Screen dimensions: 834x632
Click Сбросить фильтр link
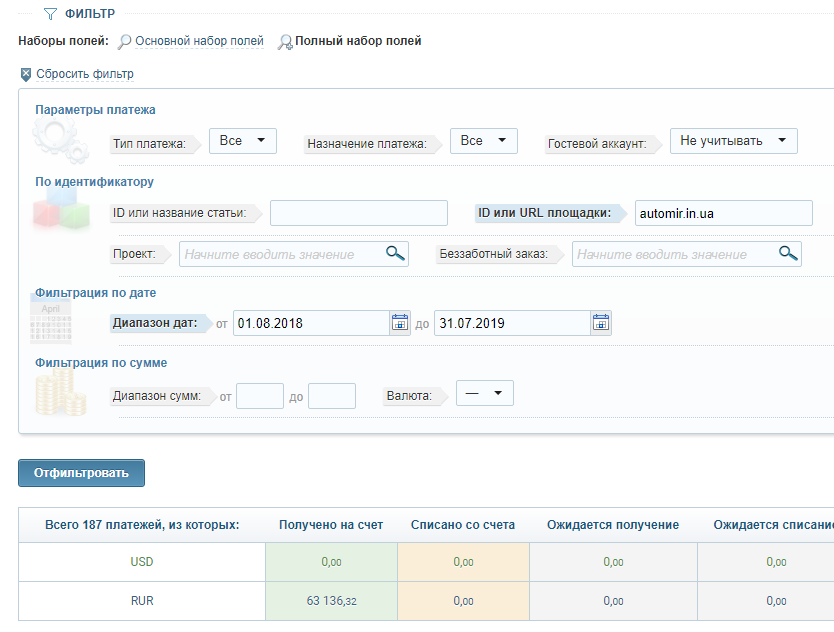pyautogui.click(x=85, y=74)
